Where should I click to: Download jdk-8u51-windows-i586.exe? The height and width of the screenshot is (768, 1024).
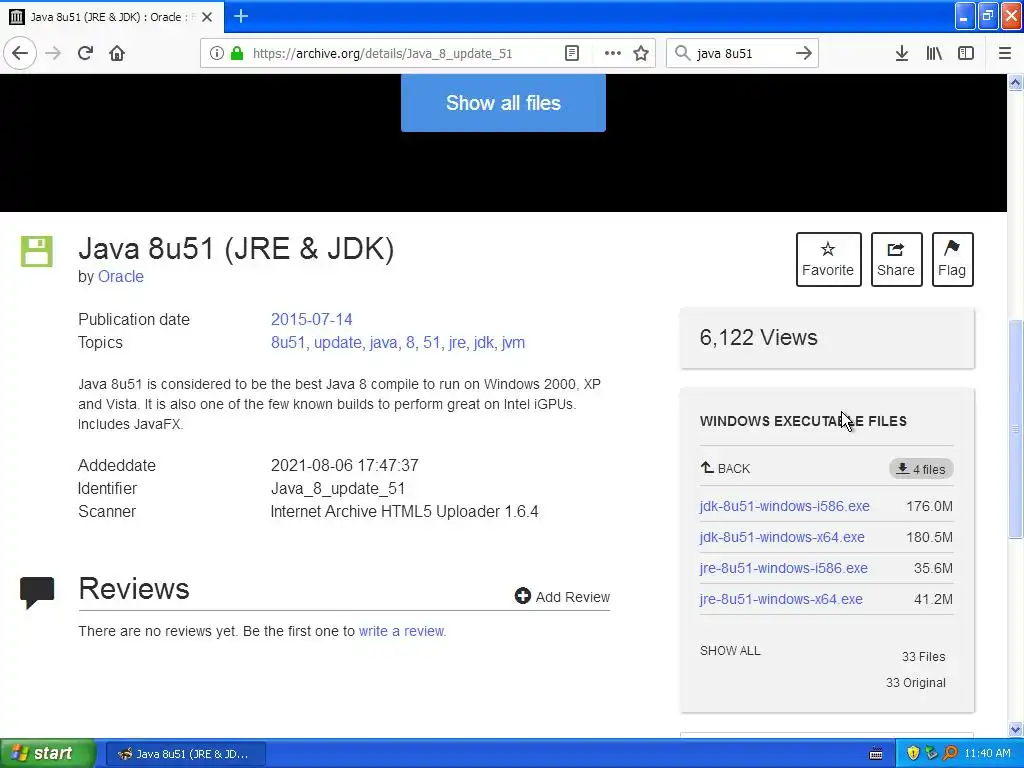click(784, 506)
